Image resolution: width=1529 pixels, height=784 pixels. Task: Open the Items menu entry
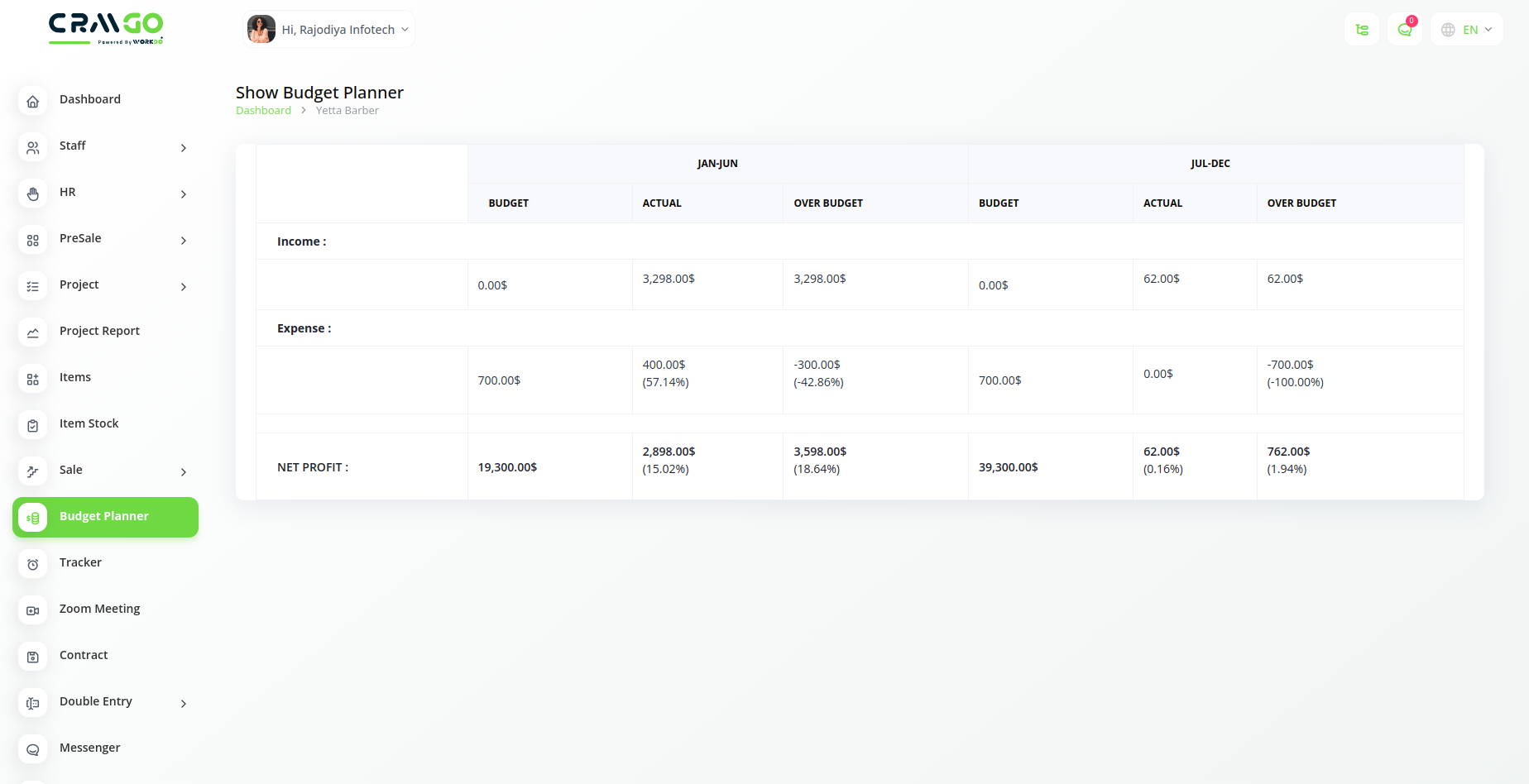(x=75, y=377)
